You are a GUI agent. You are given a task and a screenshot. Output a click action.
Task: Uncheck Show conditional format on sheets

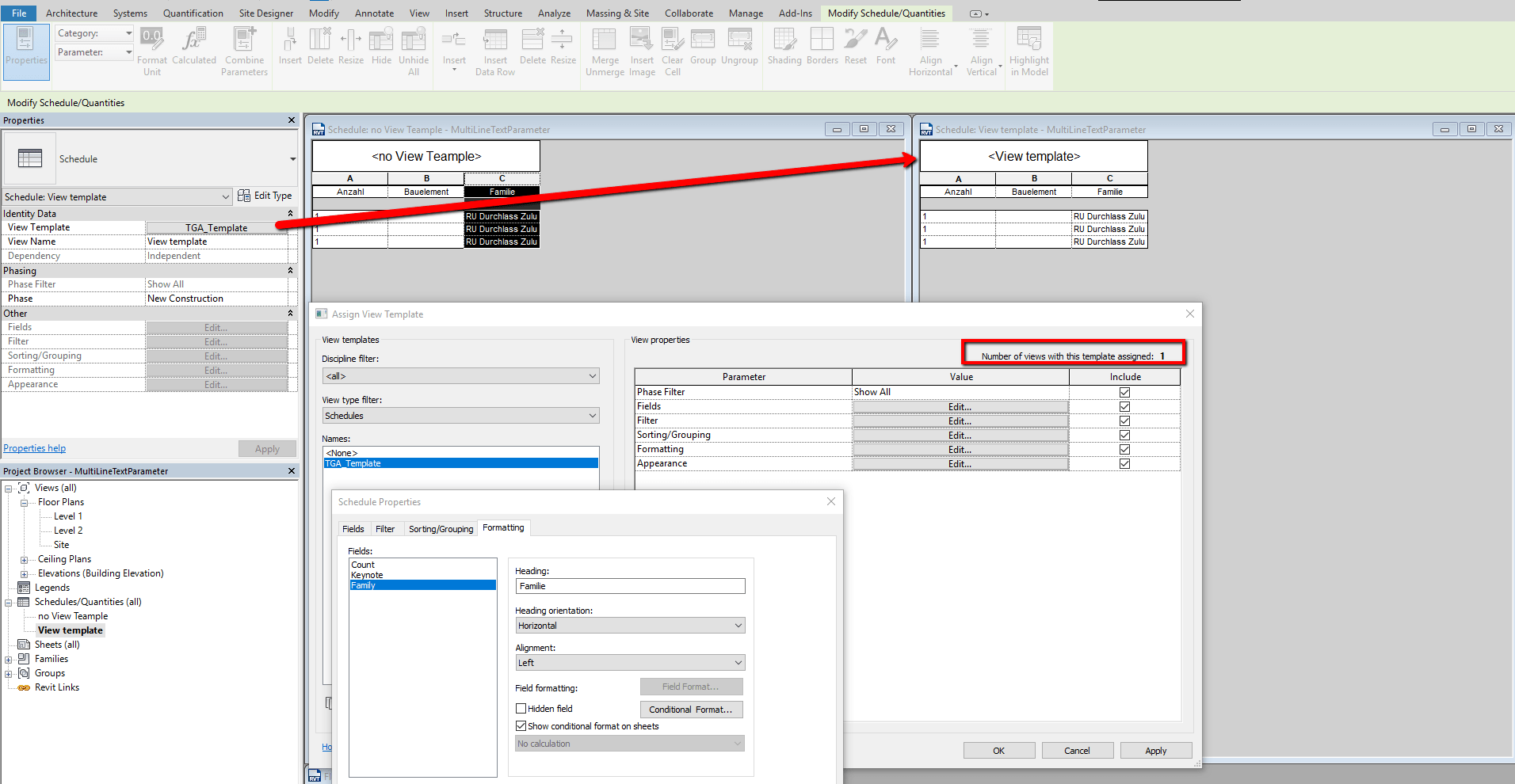point(521,725)
